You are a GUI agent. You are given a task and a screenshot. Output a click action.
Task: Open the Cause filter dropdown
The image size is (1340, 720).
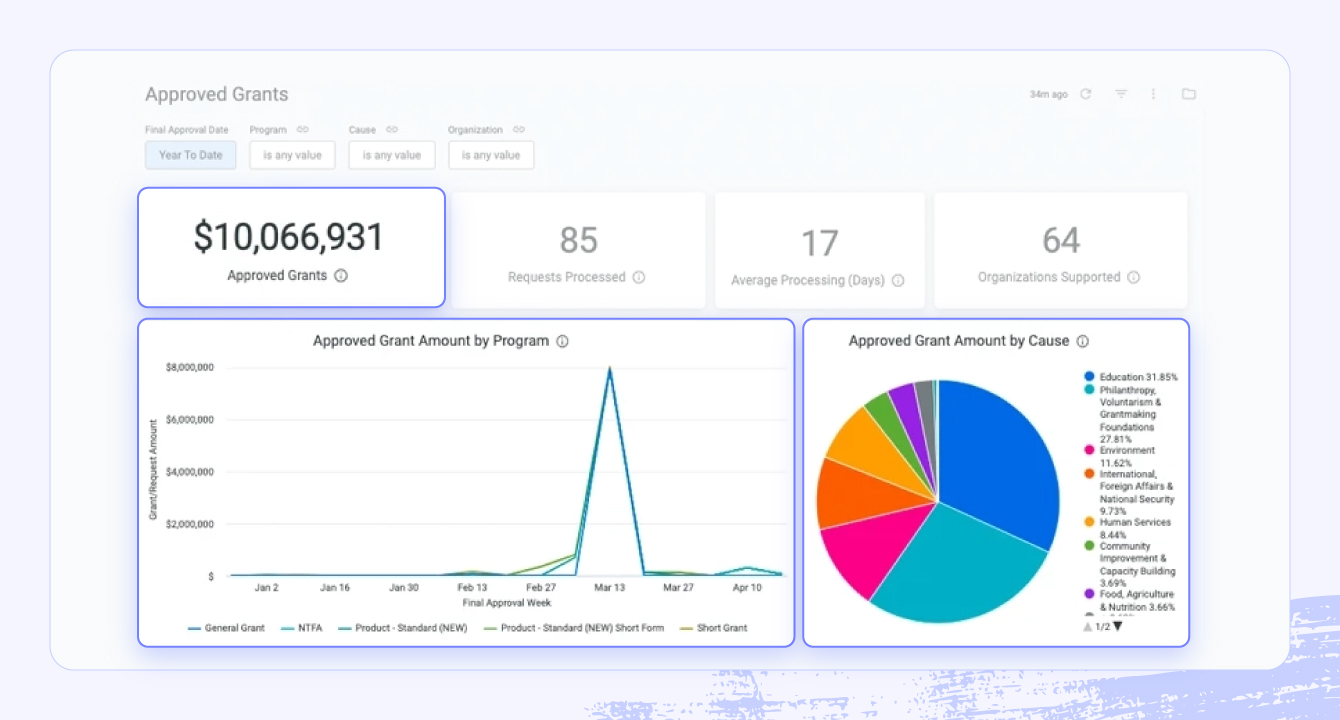pyautogui.click(x=391, y=155)
